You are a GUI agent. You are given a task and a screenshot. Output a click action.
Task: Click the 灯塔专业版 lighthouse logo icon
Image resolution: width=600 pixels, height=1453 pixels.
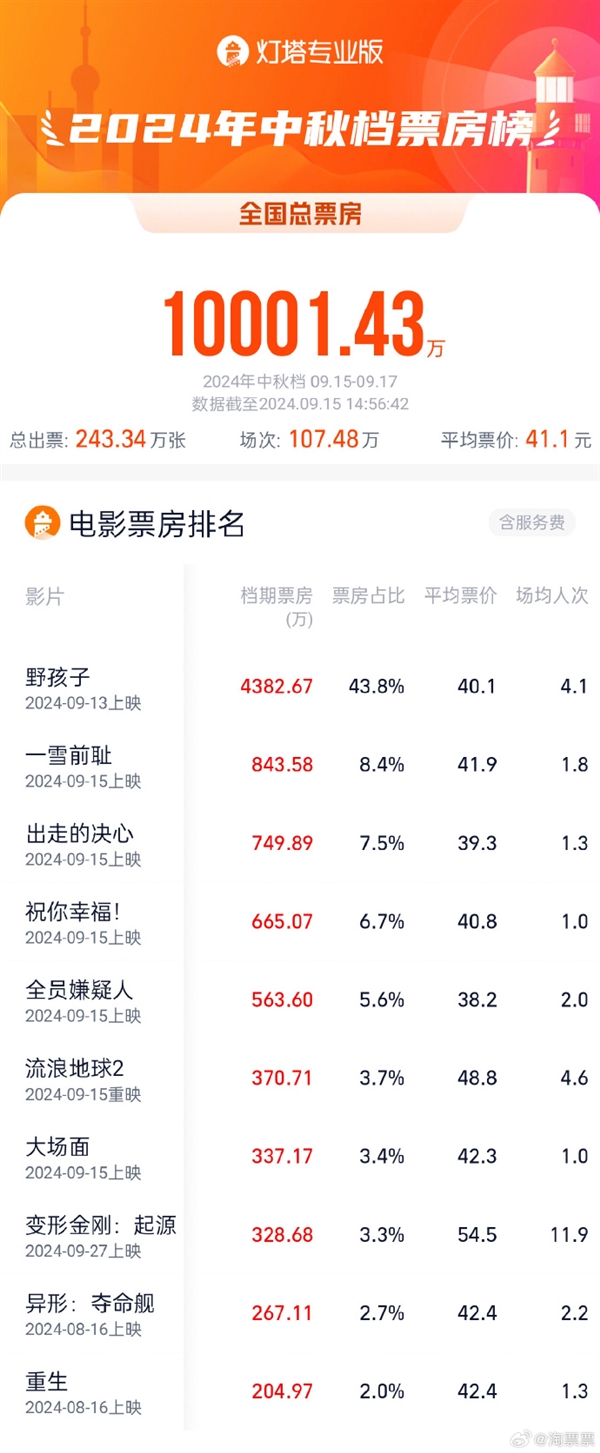pyautogui.click(x=232, y=51)
